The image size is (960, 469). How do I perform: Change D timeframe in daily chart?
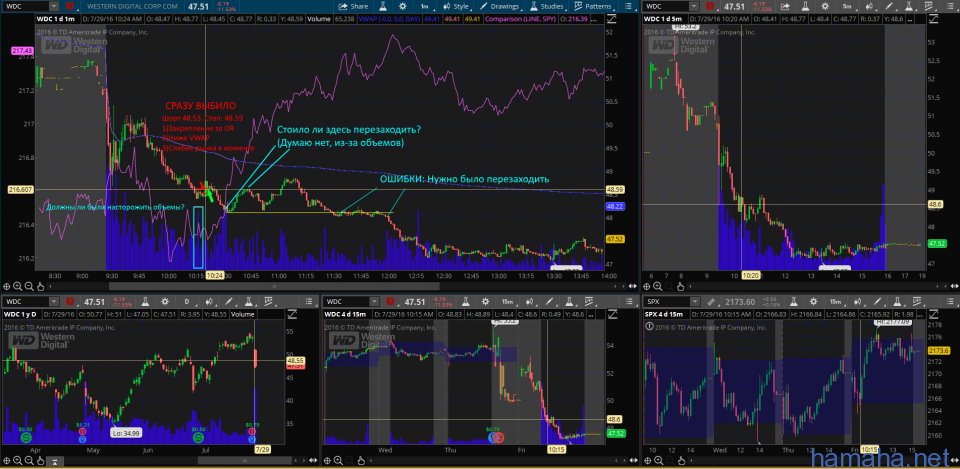187,301
